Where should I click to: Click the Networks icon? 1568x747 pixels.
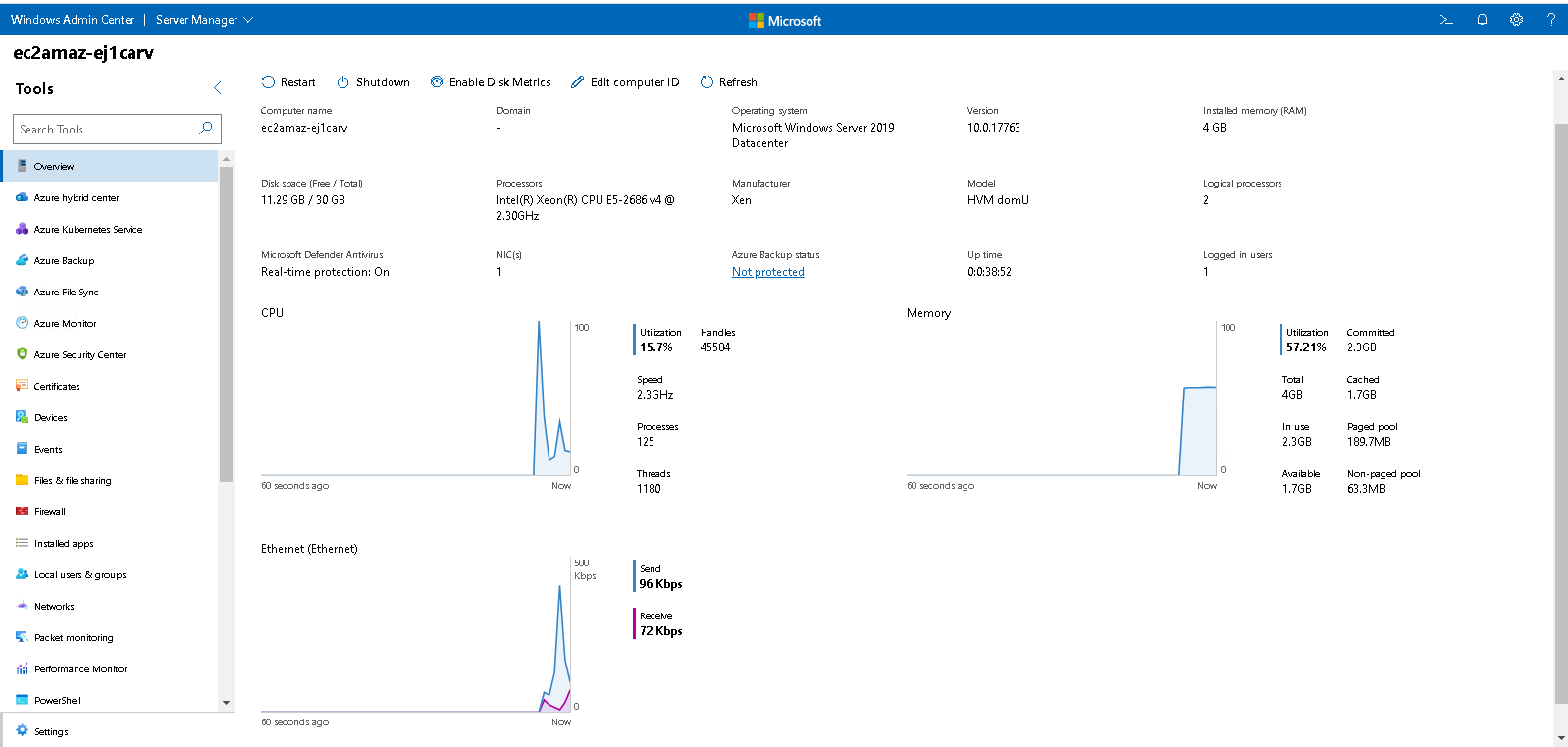22,606
